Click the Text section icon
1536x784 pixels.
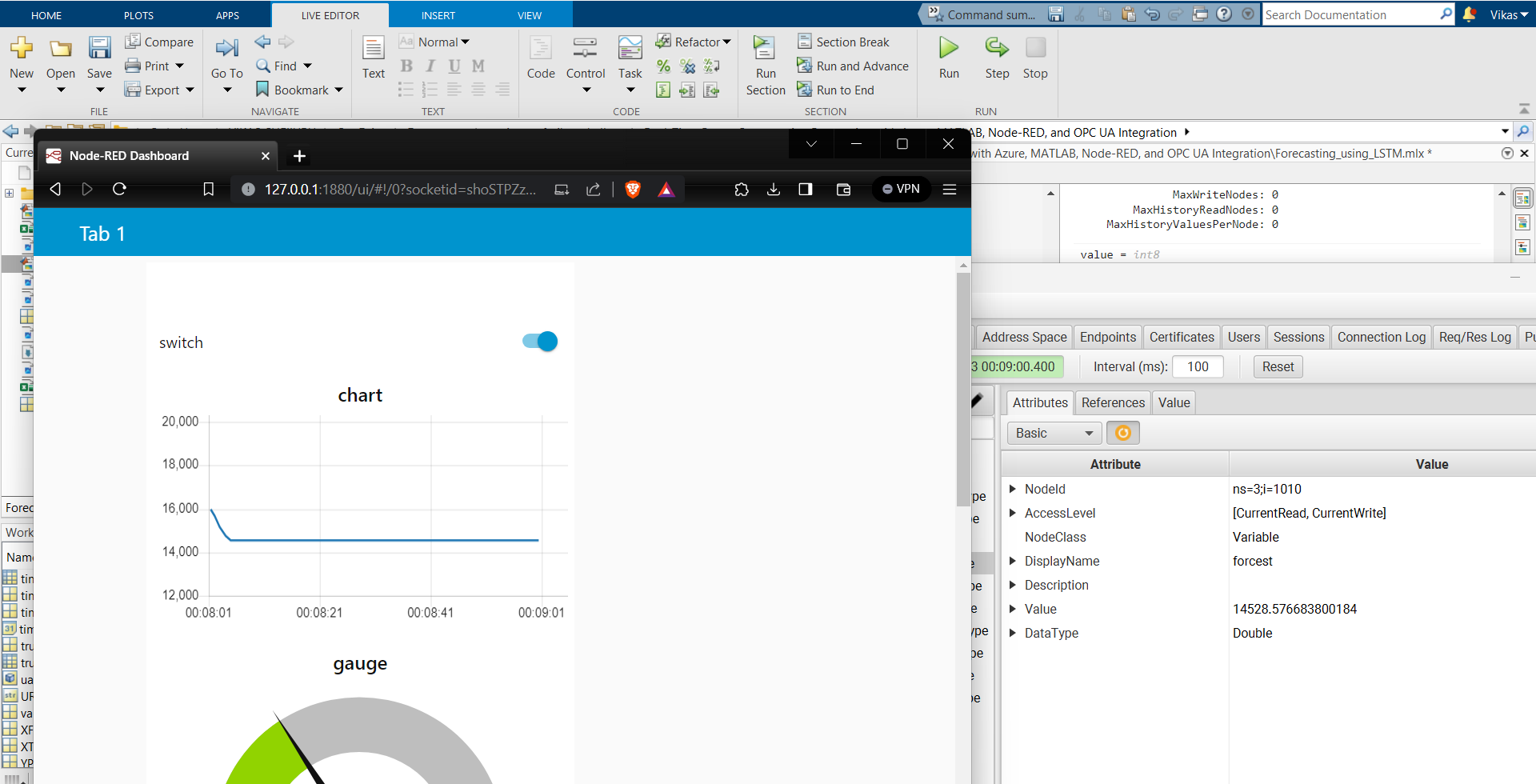(374, 48)
